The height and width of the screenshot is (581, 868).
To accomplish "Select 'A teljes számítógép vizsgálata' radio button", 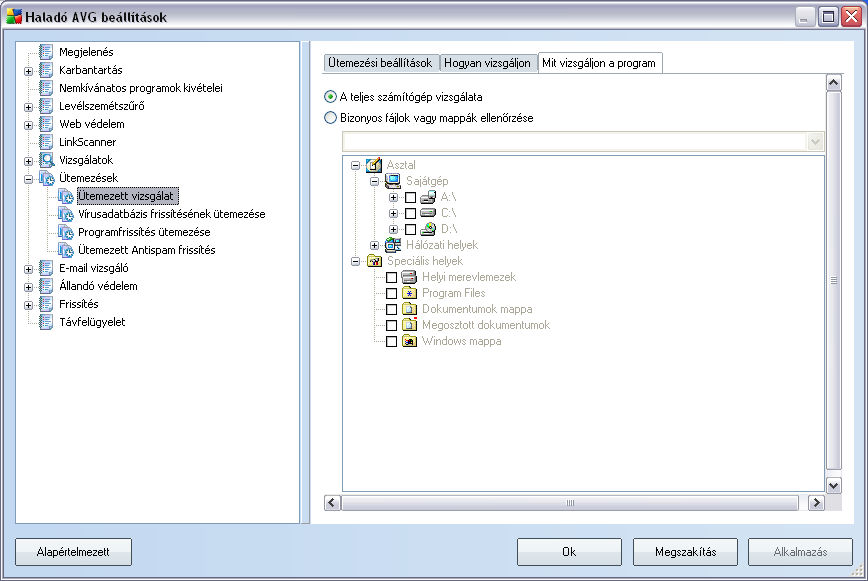I will coord(330,97).
